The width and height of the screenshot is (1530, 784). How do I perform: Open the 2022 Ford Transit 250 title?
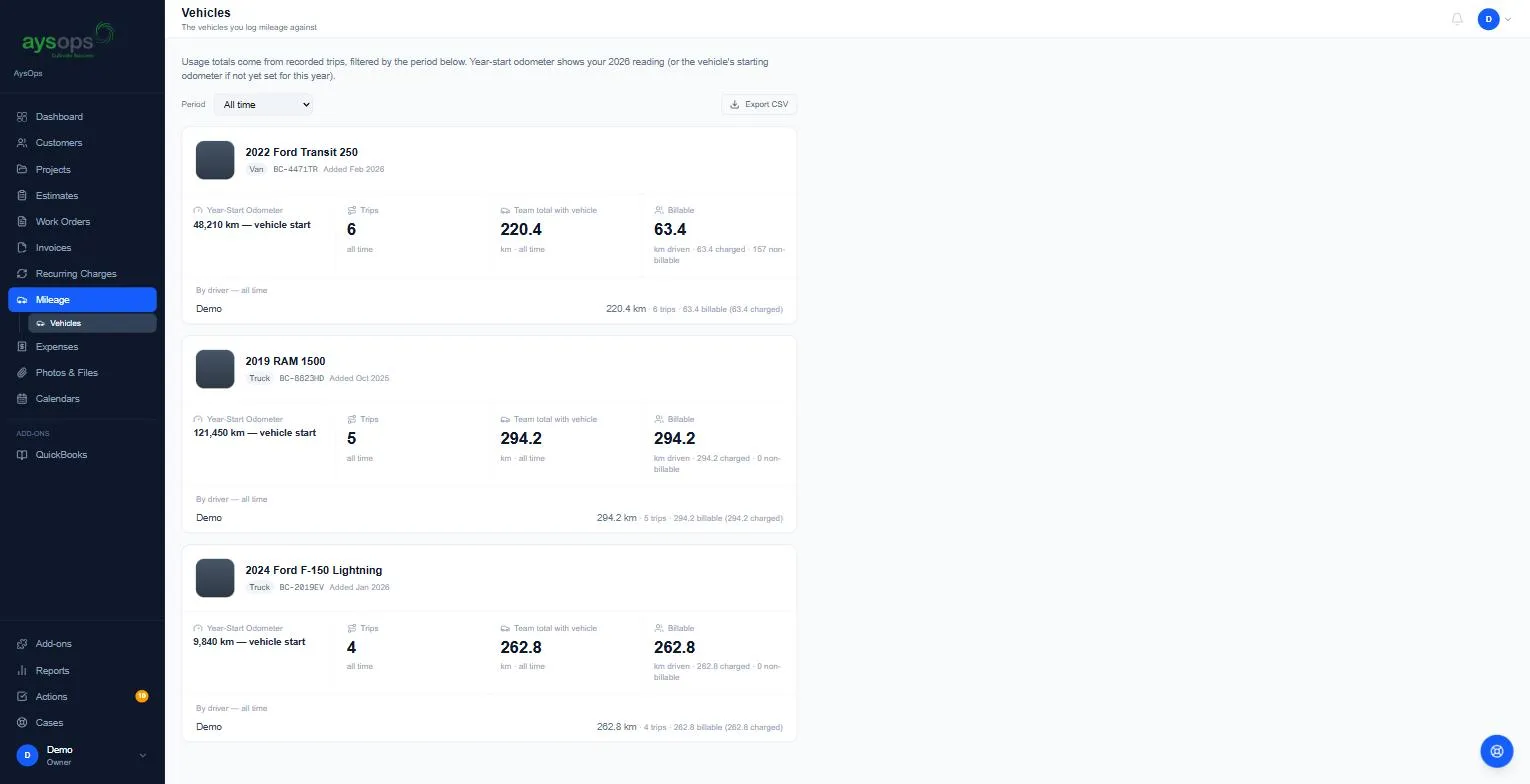pos(301,152)
